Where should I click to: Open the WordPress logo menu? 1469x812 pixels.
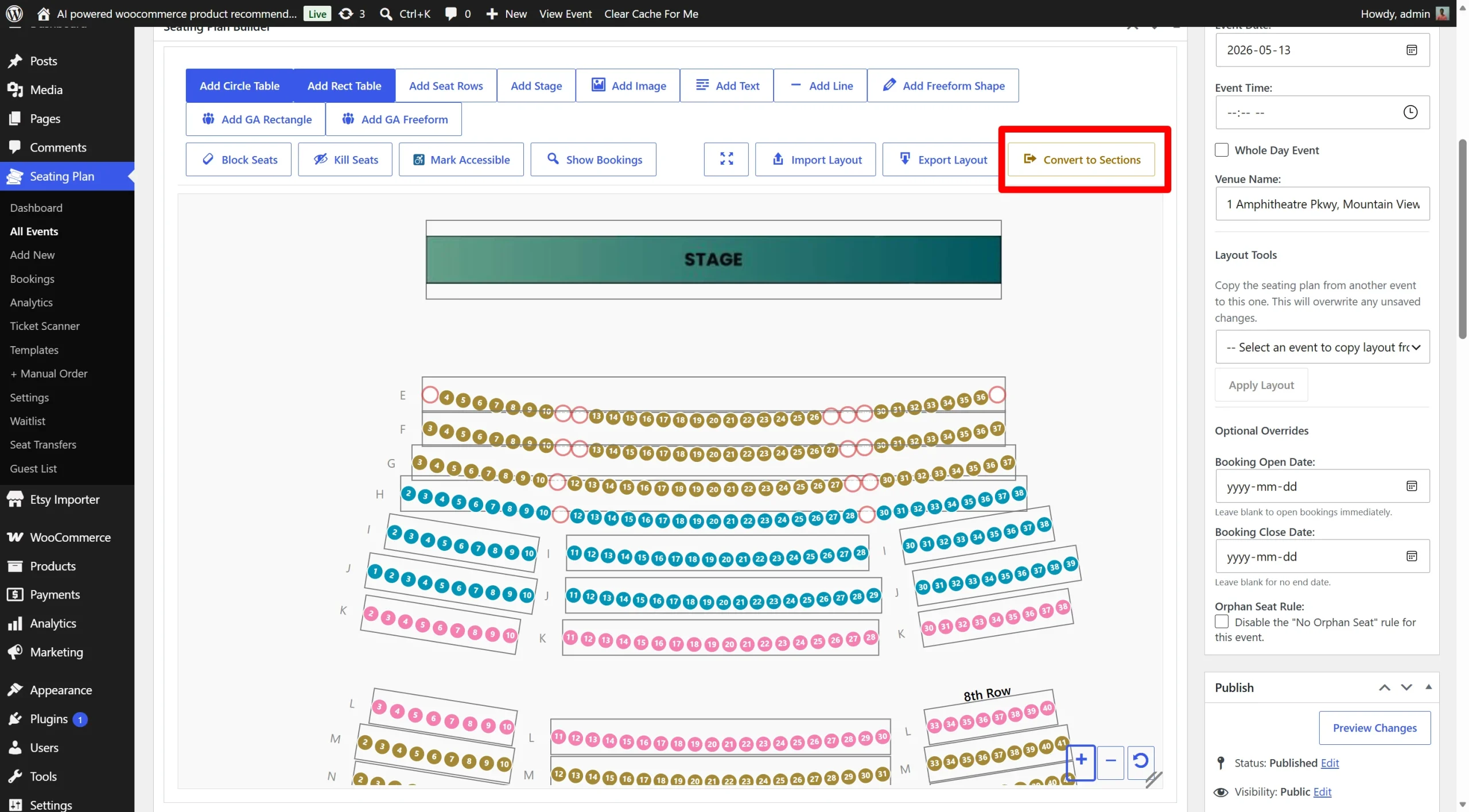click(x=14, y=13)
